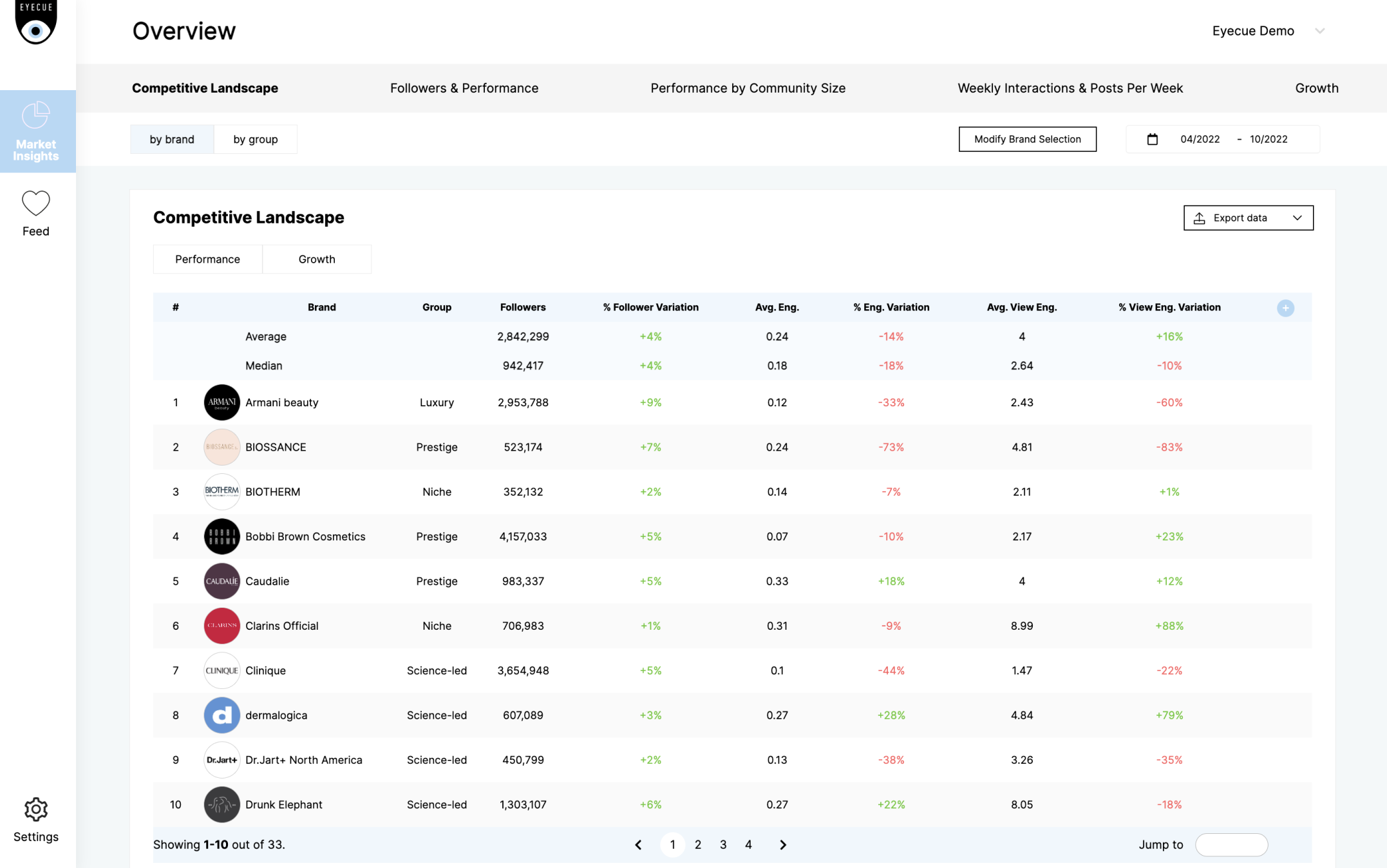Sort by the Avg. Eng. column header
Viewport: 1387px width, 868px height.
[777, 307]
